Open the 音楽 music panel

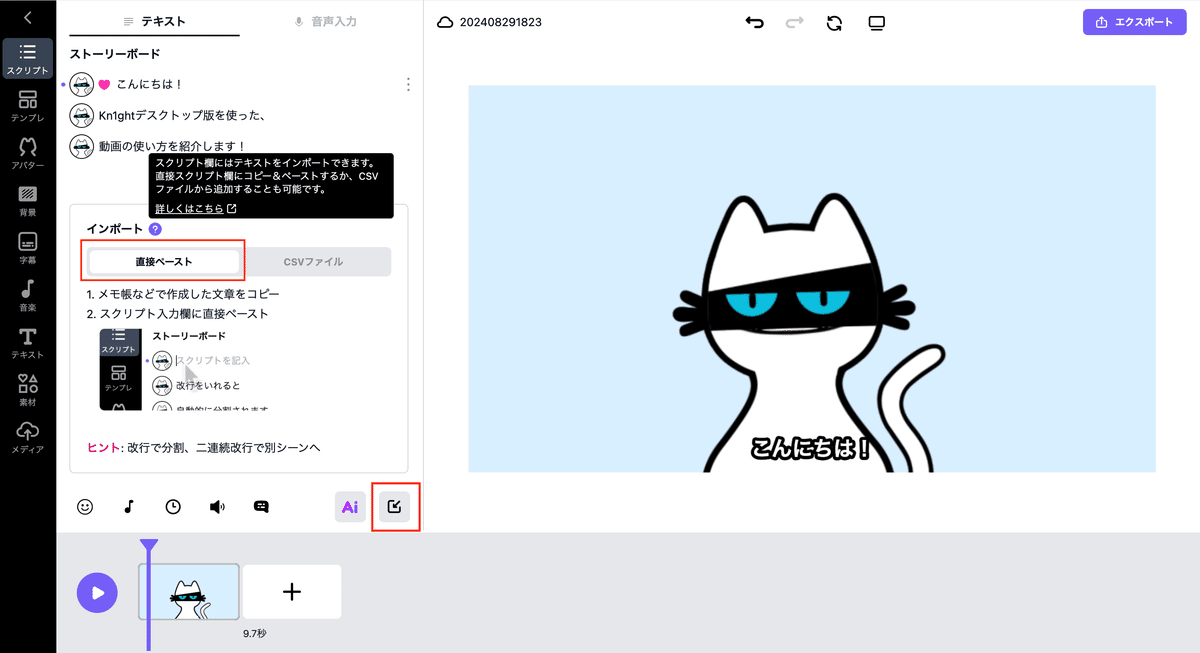(28, 296)
